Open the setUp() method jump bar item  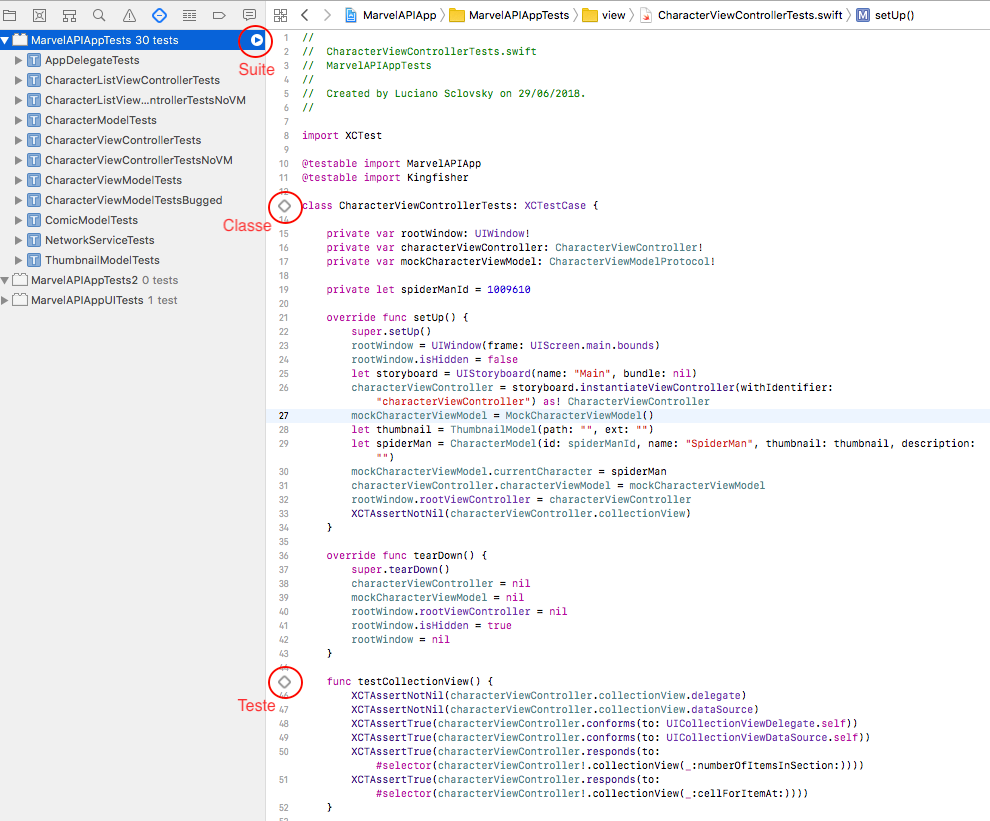pyautogui.click(x=885, y=15)
